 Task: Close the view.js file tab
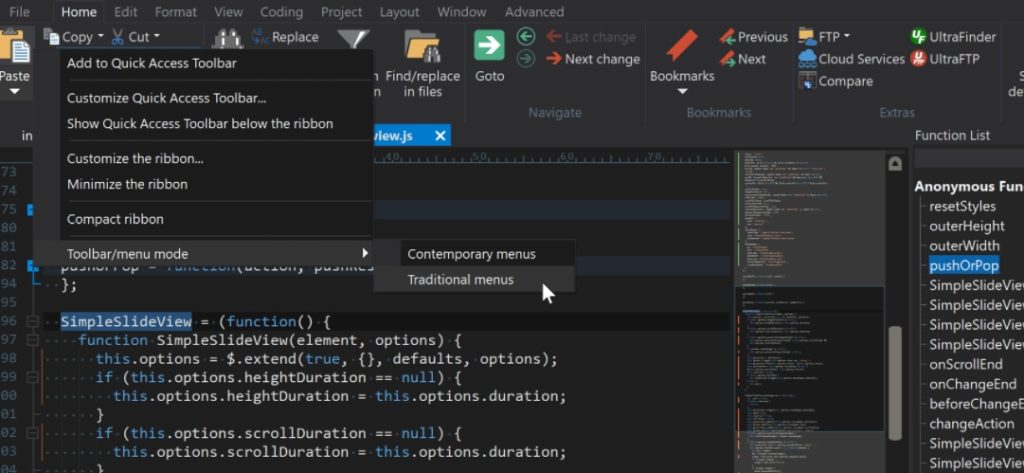click(x=440, y=136)
